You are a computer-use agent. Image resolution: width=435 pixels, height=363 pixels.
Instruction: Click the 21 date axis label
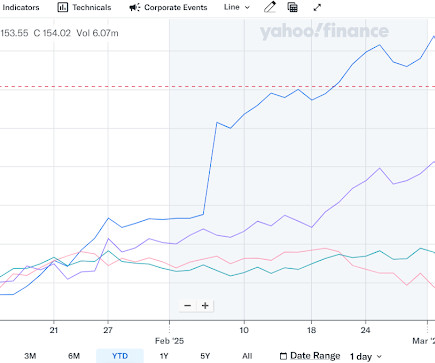point(54,330)
